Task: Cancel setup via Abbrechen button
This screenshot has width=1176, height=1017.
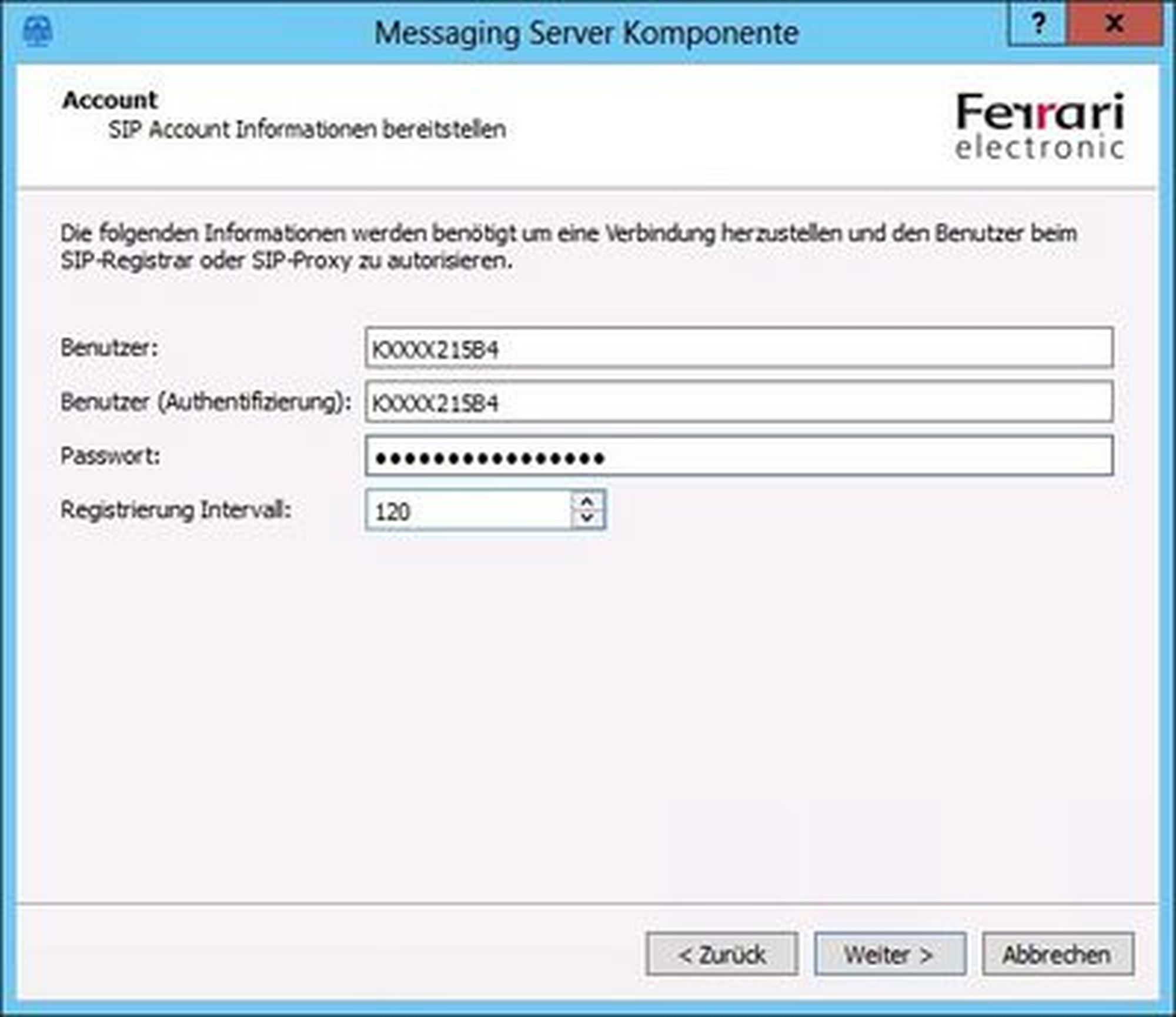Action: pyautogui.click(x=1057, y=954)
